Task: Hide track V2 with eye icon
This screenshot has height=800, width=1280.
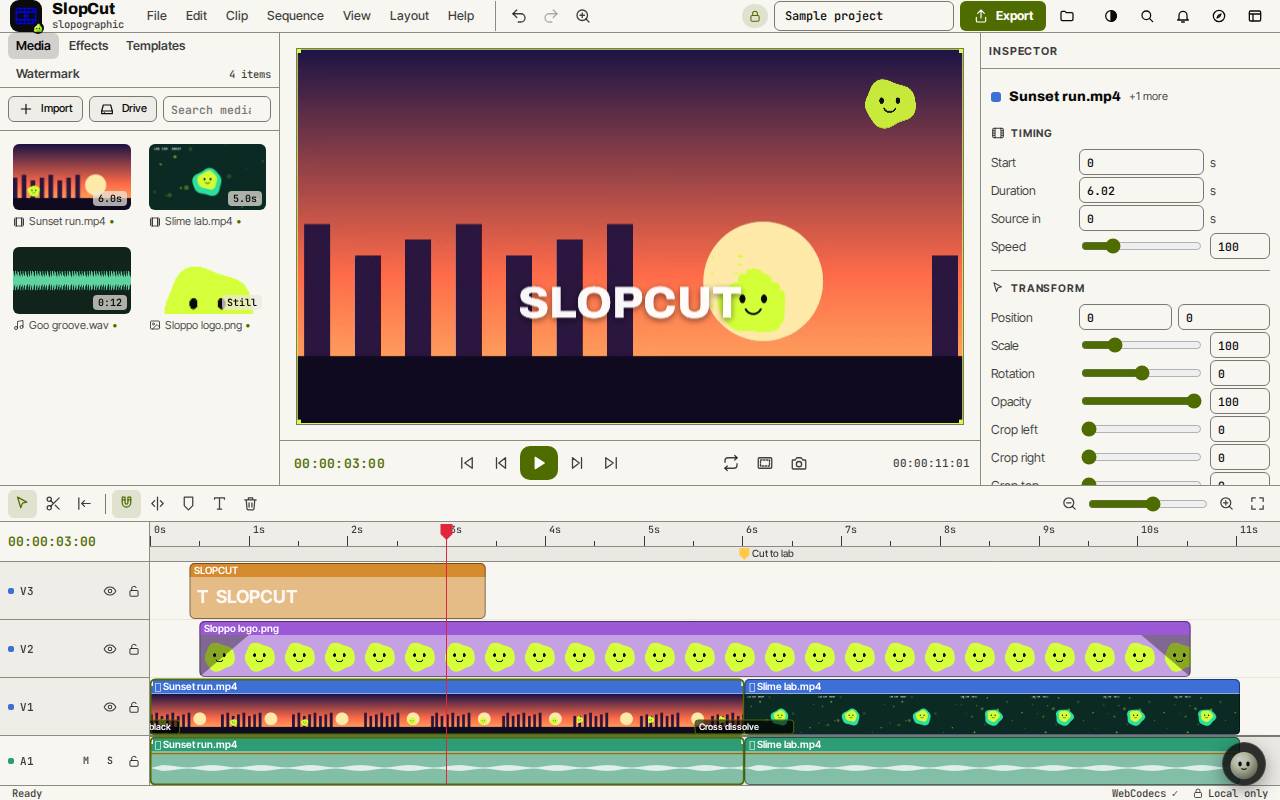Action: (110, 649)
